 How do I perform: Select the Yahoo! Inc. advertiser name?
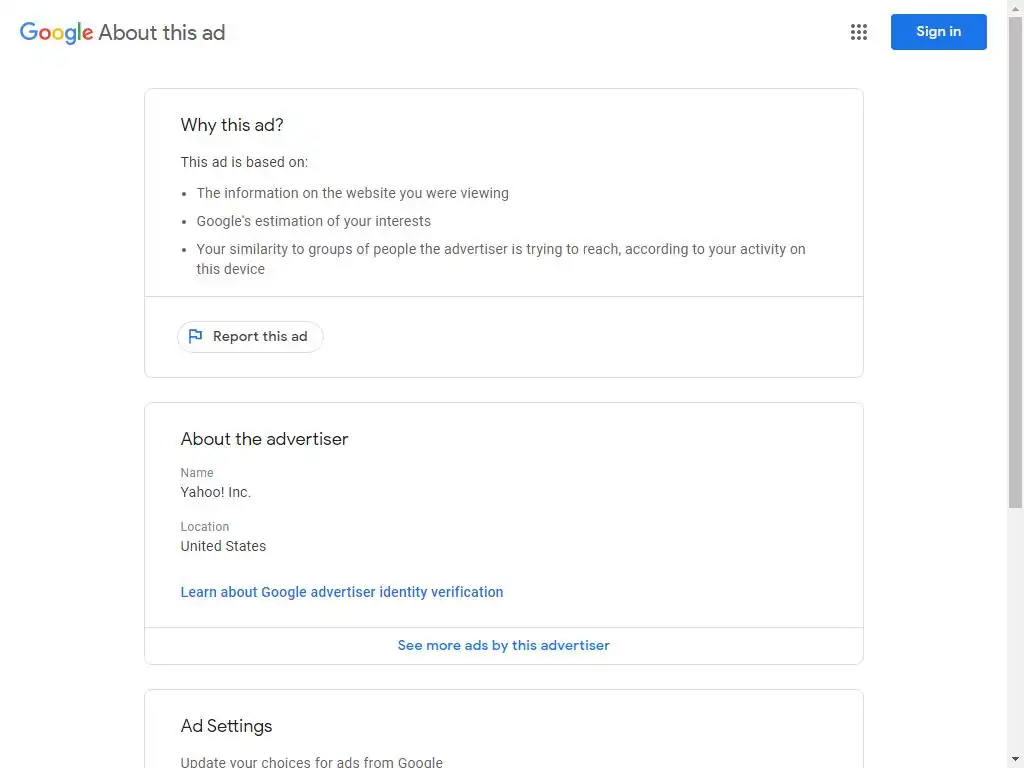[x=216, y=492]
